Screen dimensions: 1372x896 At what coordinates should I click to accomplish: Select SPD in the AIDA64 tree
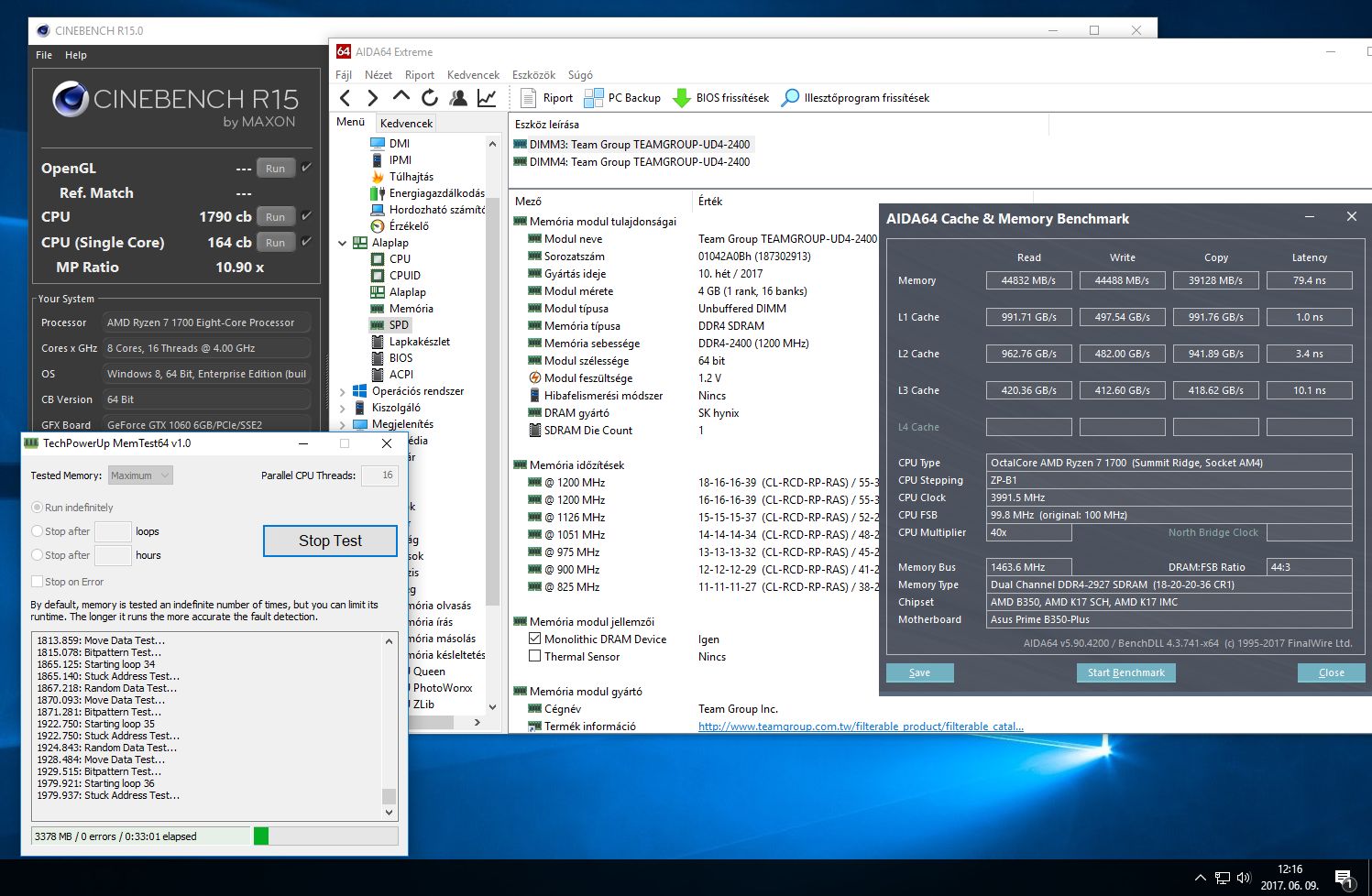click(390, 324)
